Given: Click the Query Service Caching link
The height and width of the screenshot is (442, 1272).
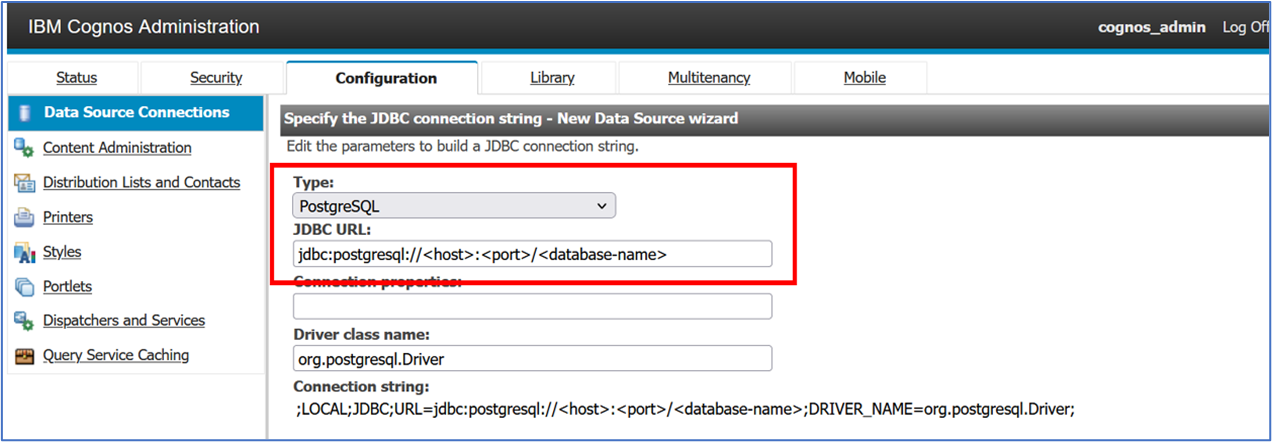Looking at the screenshot, I should tap(116, 356).
